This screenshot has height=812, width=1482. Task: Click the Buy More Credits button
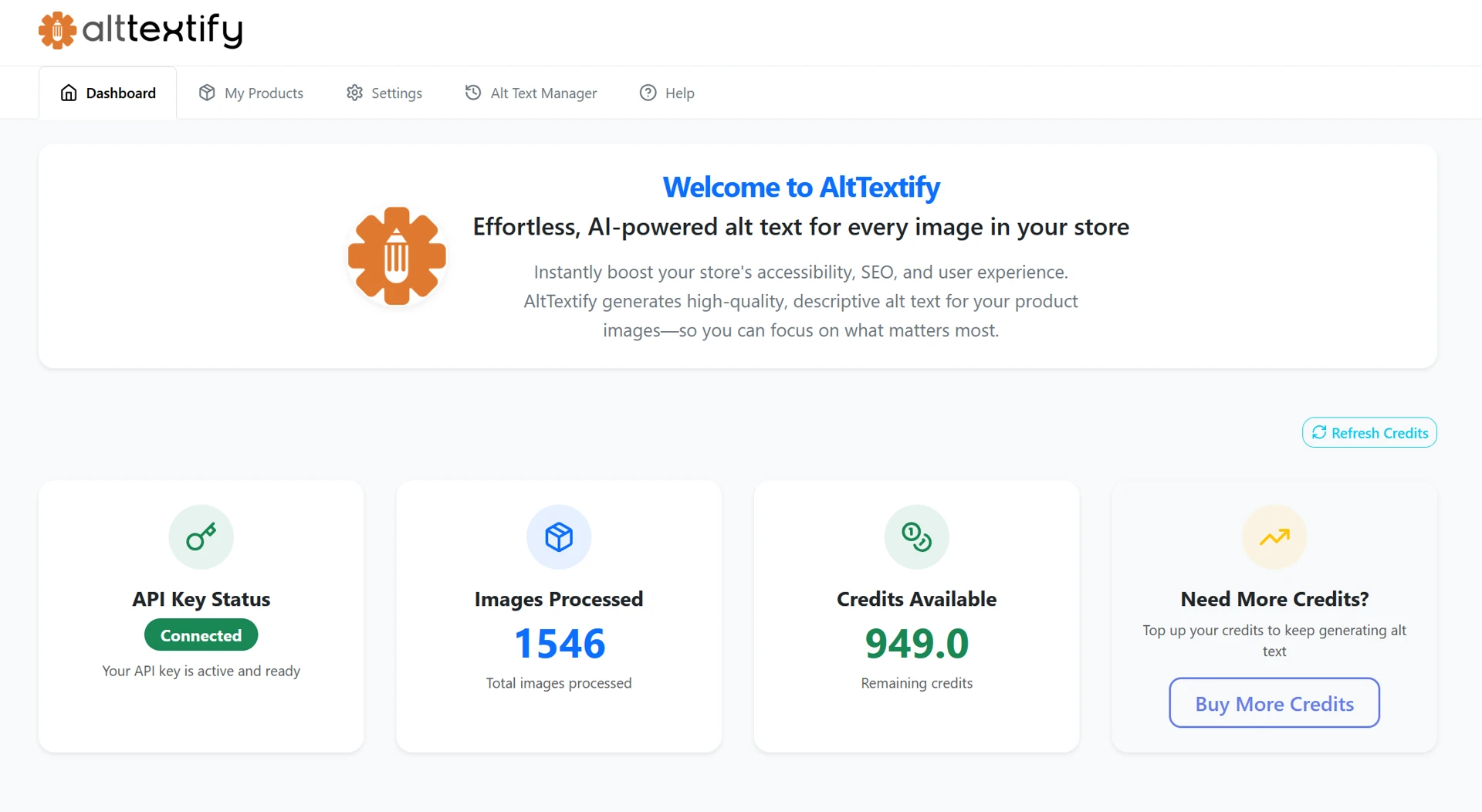[1274, 702]
